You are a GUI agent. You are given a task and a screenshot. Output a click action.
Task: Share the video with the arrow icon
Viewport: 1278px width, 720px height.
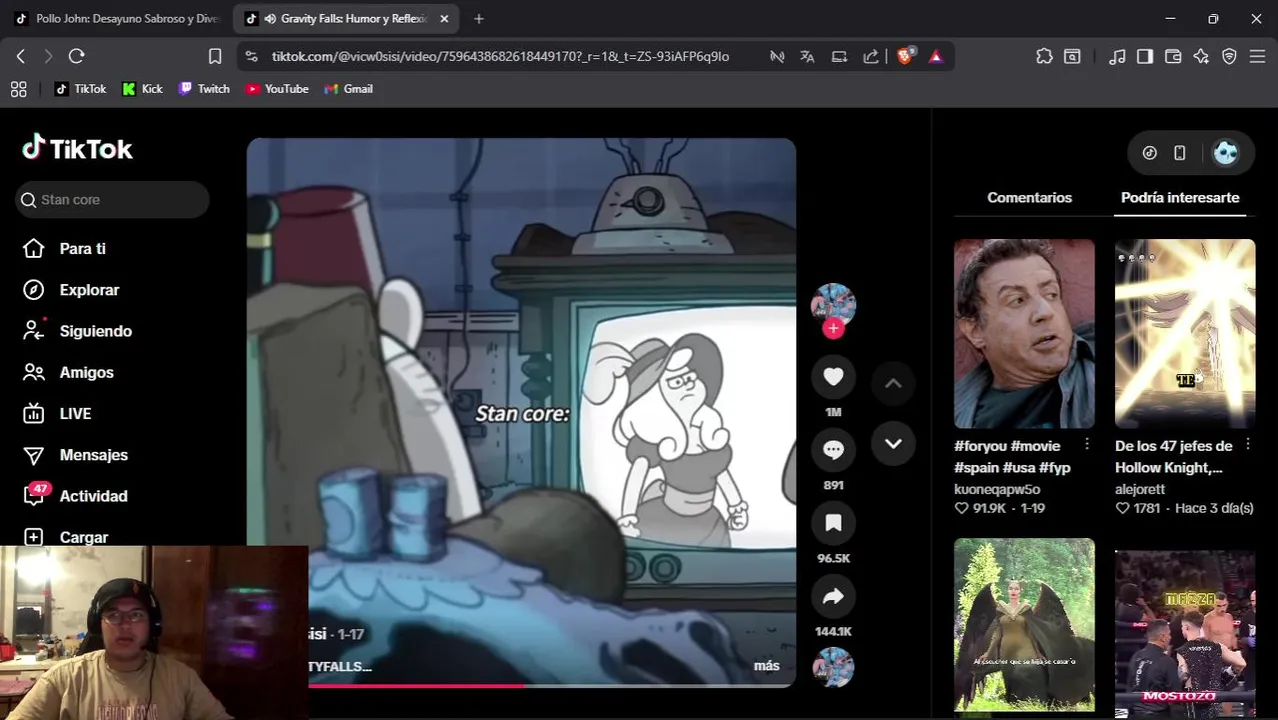pos(833,597)
